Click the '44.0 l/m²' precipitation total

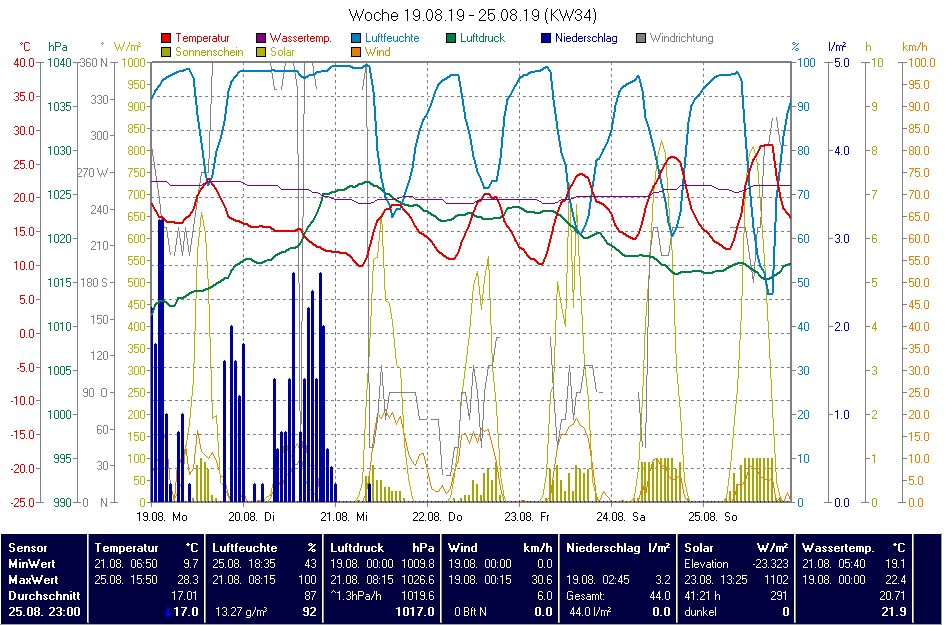coord(590,612)
